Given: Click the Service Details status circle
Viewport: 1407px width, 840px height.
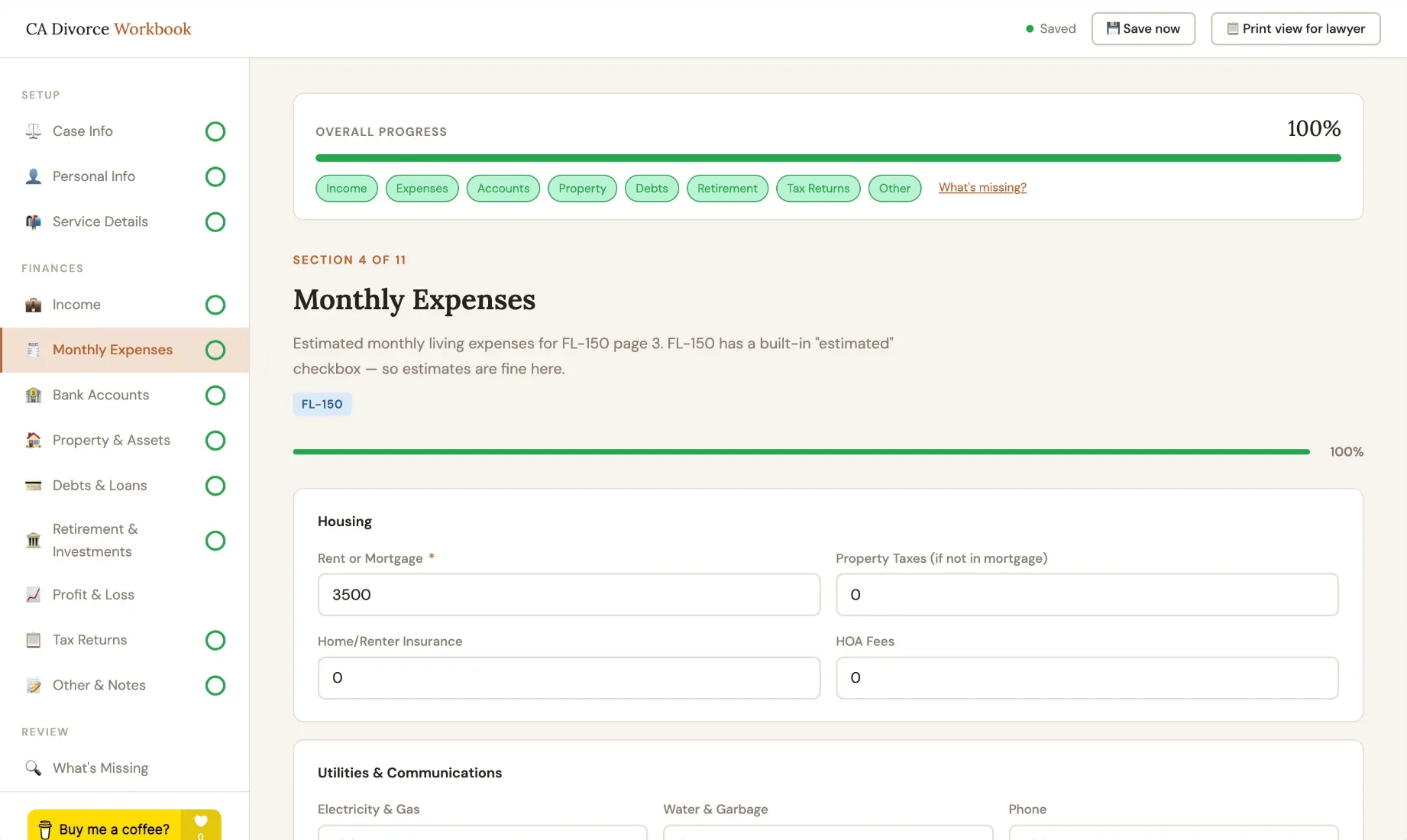Looking at the screenshot, I should (215, 221).
